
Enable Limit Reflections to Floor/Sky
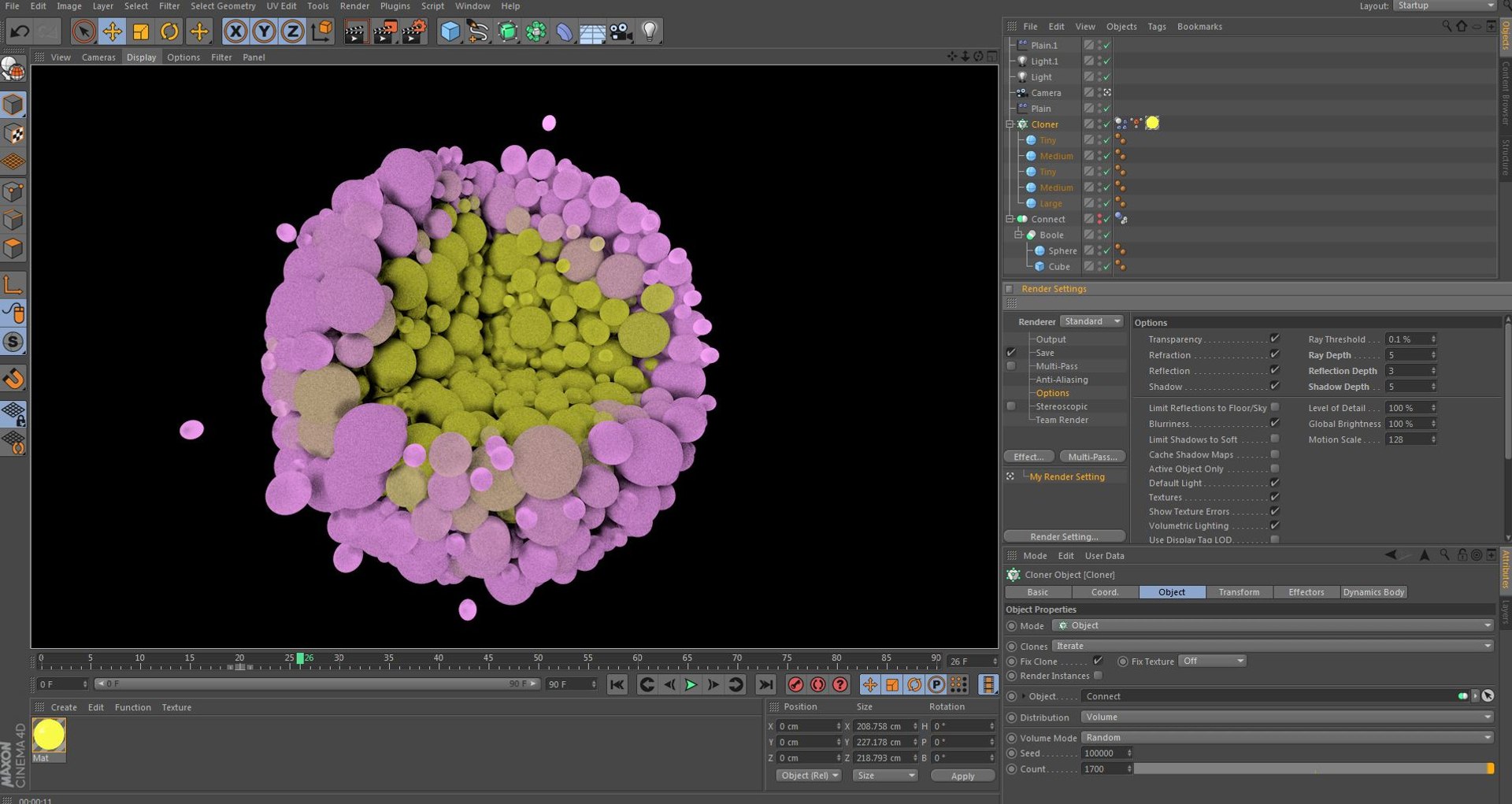point(1274,407)
